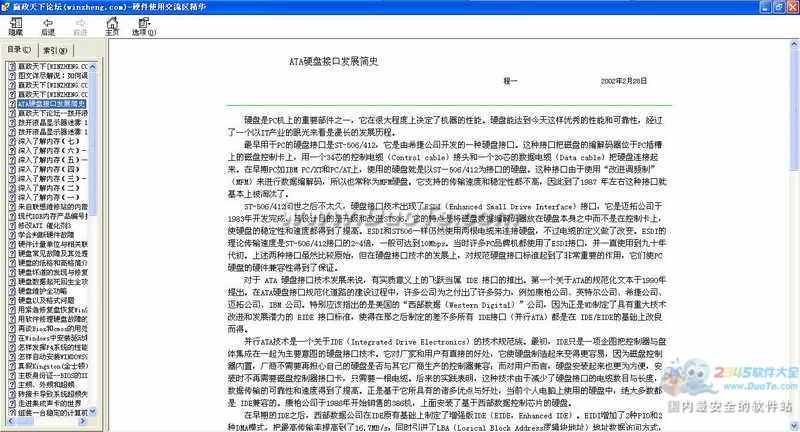Image resolution: width=800 pixels, height=432 pixels.
Task: Click contents list scroll-up arrow
Action: pos(92,66)
